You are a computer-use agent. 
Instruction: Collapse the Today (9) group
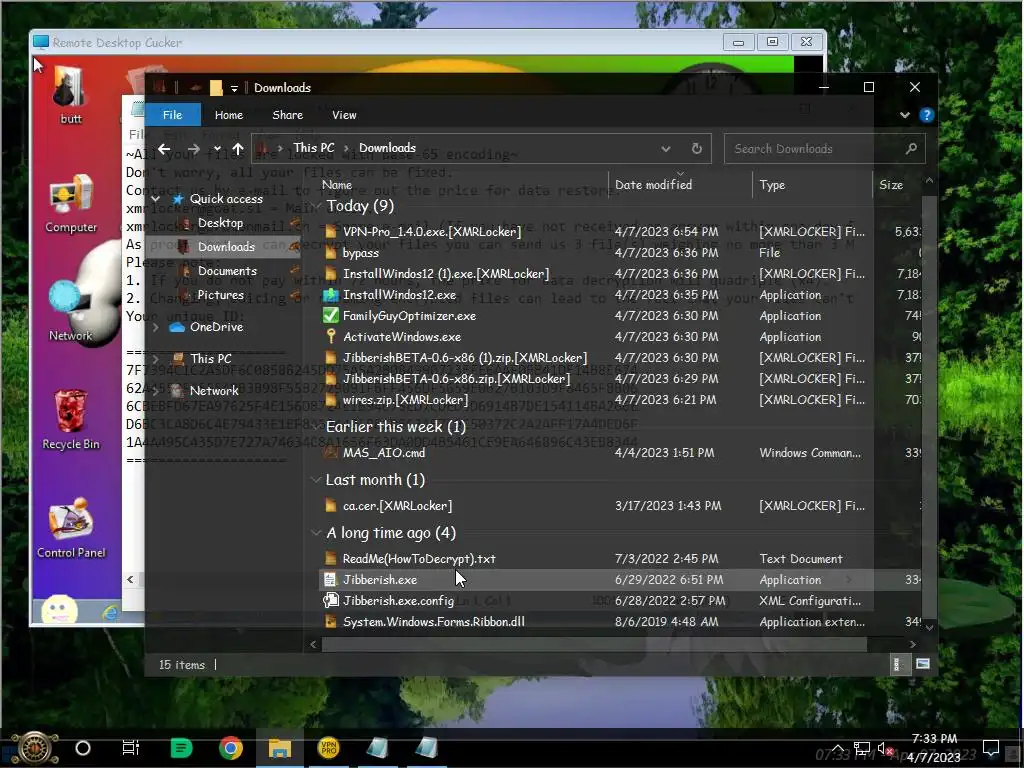click(317, 206)
